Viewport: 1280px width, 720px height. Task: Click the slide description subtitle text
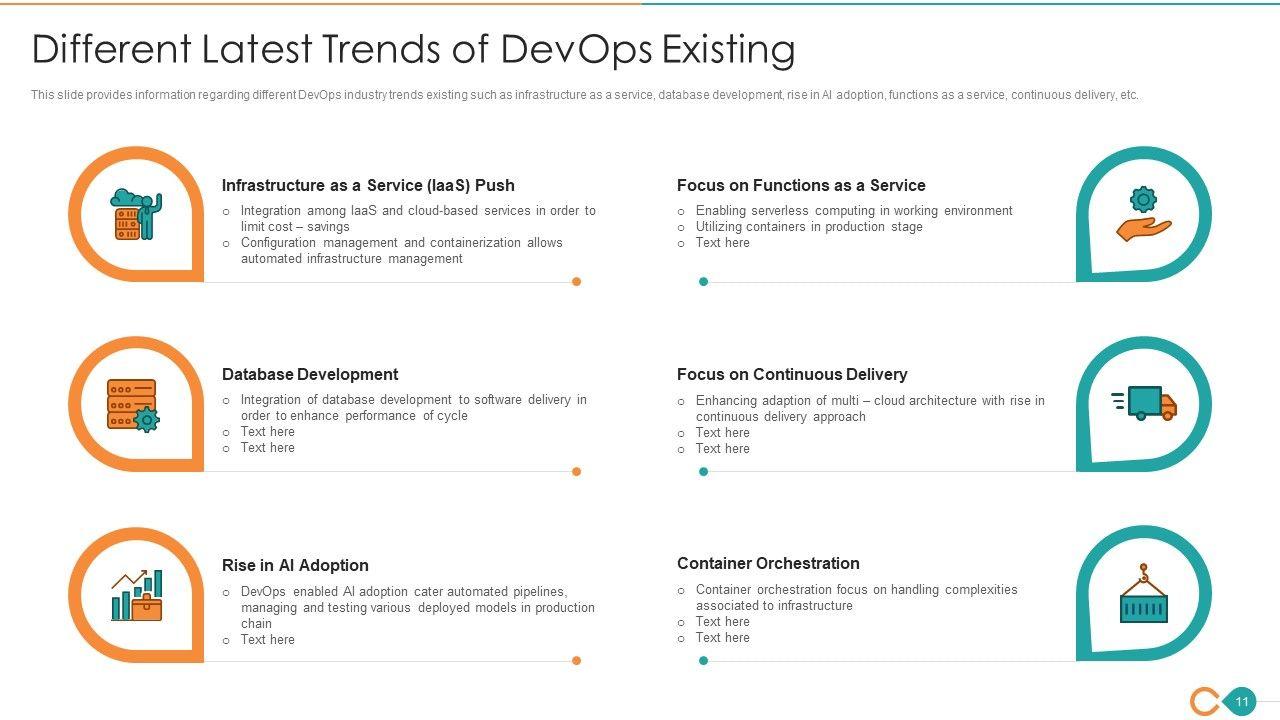585,95
